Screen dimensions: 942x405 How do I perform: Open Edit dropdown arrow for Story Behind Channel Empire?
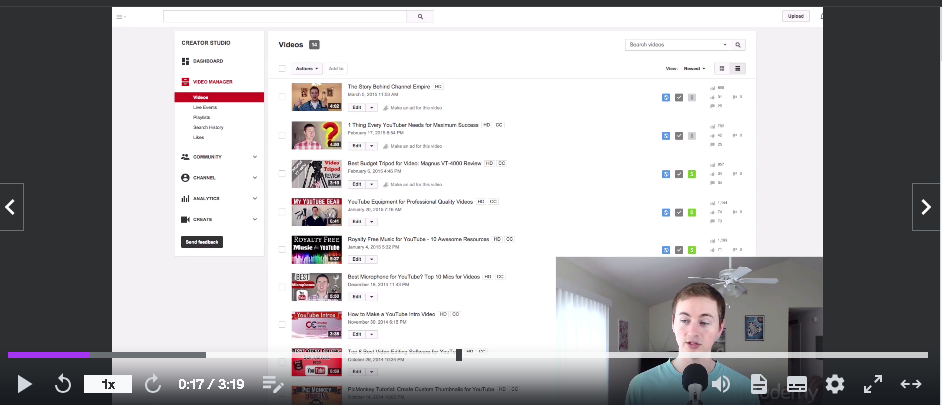coord(372,108)
